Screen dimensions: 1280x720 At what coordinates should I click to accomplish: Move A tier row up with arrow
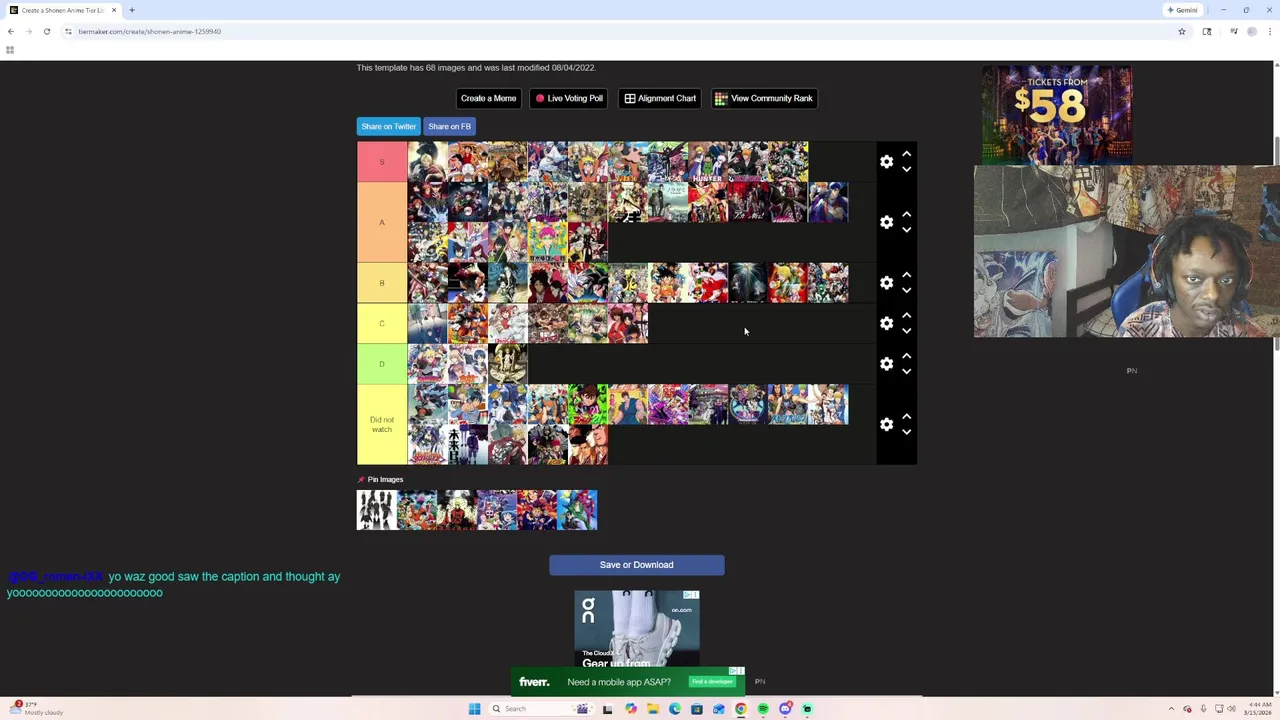coord(906,214)
